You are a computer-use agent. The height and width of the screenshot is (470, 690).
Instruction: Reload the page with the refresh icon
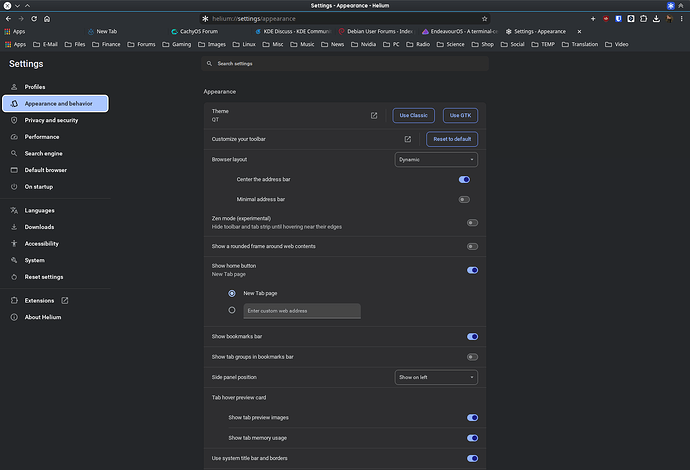34,18
